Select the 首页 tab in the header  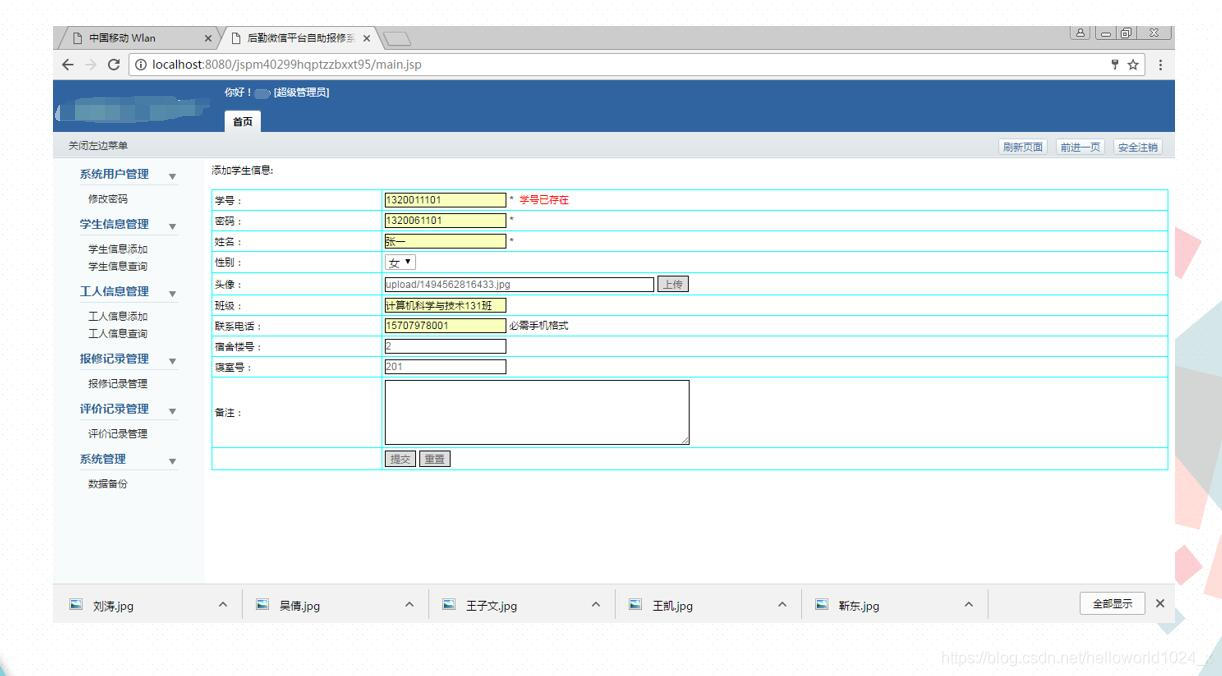[244, 121]
